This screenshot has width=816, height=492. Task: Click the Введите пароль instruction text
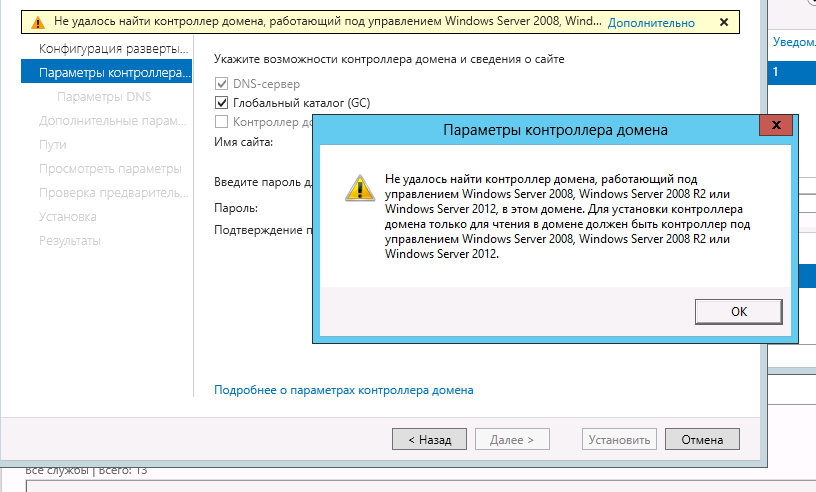tap(263, 182)
